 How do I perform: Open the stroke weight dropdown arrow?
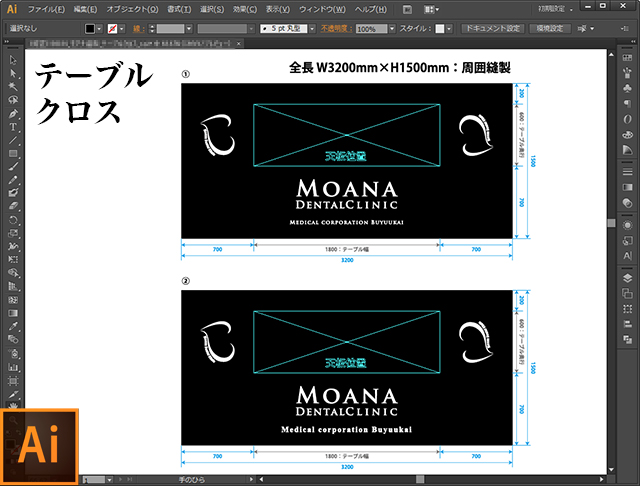tap(189, 29)
